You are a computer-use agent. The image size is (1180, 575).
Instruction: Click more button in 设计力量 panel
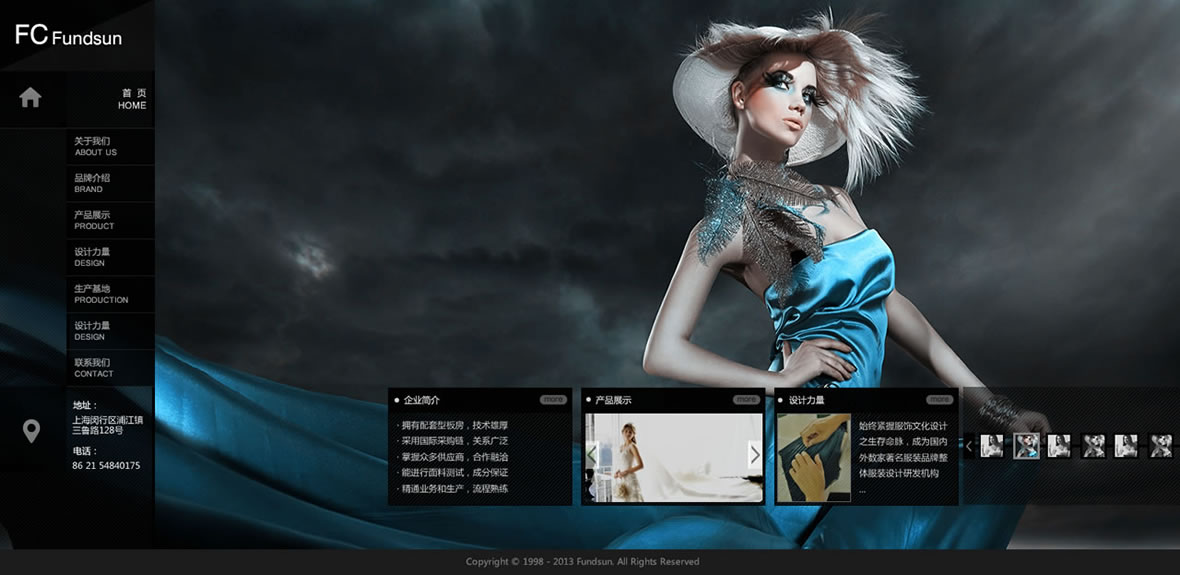939,400
